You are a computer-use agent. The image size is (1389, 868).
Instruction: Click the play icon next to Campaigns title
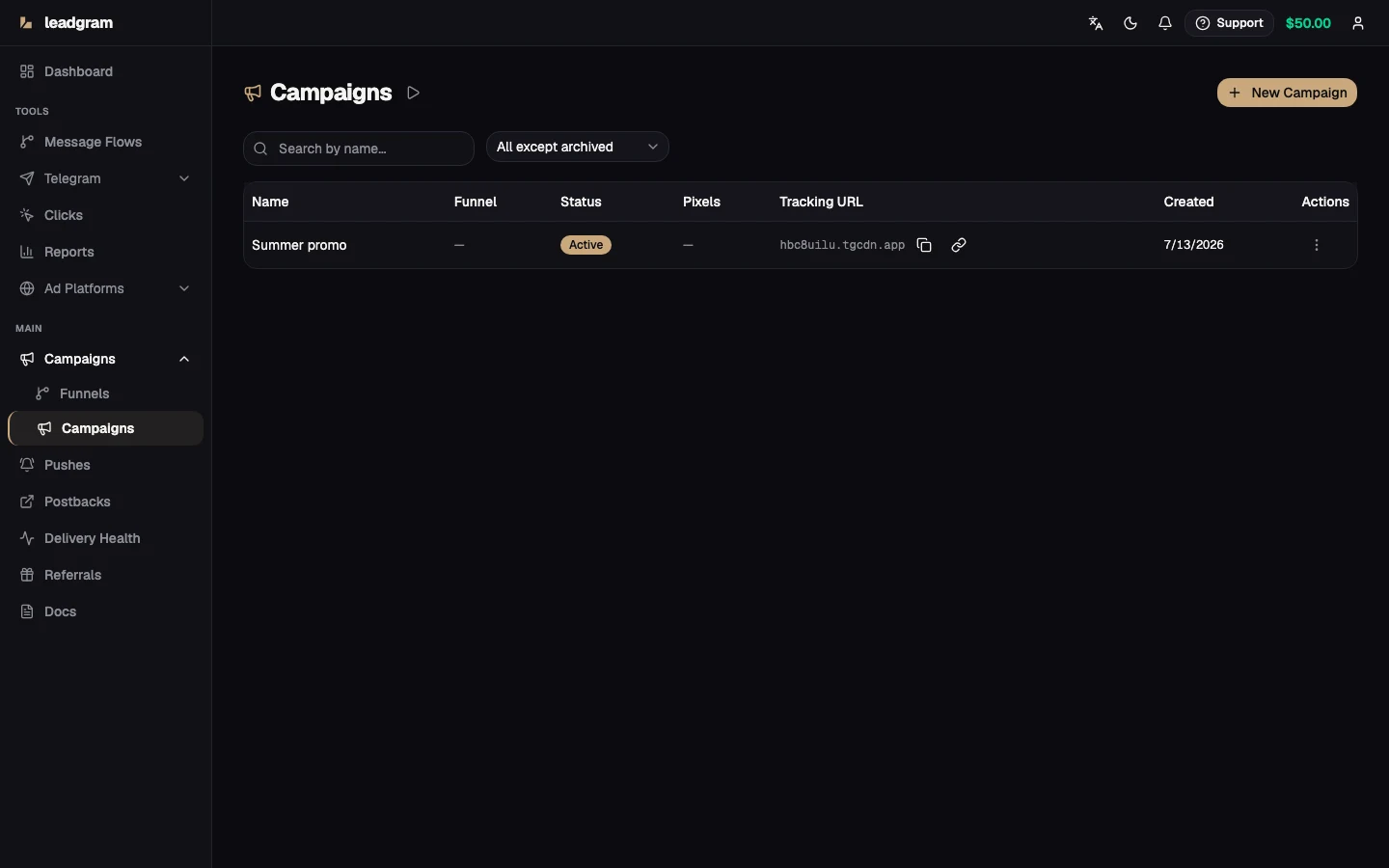click(414, 93)
